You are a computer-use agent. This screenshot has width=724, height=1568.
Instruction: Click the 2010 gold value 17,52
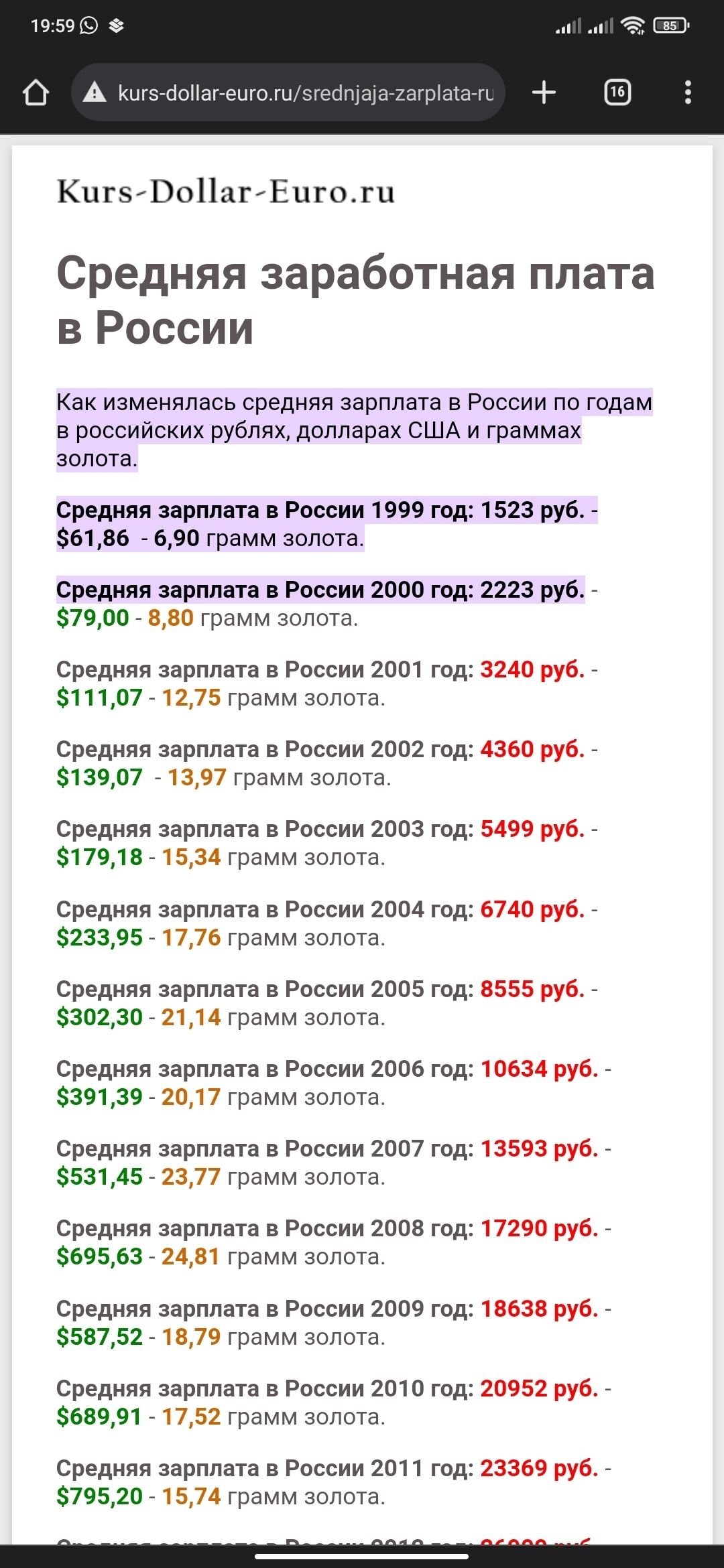pyautogui.click(x=191, y=1417)
